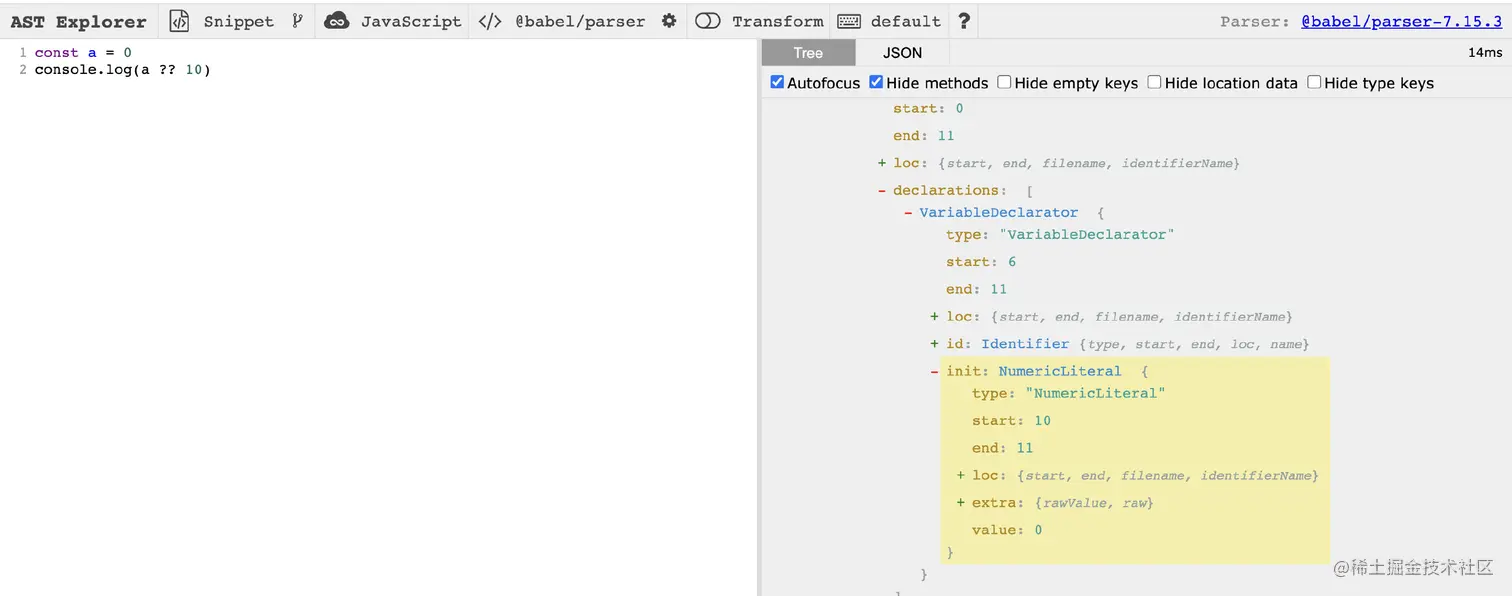This screenshot has width=1512, height=596.
Task: Click the keyboard keymap icon
Action: [849, 21]
